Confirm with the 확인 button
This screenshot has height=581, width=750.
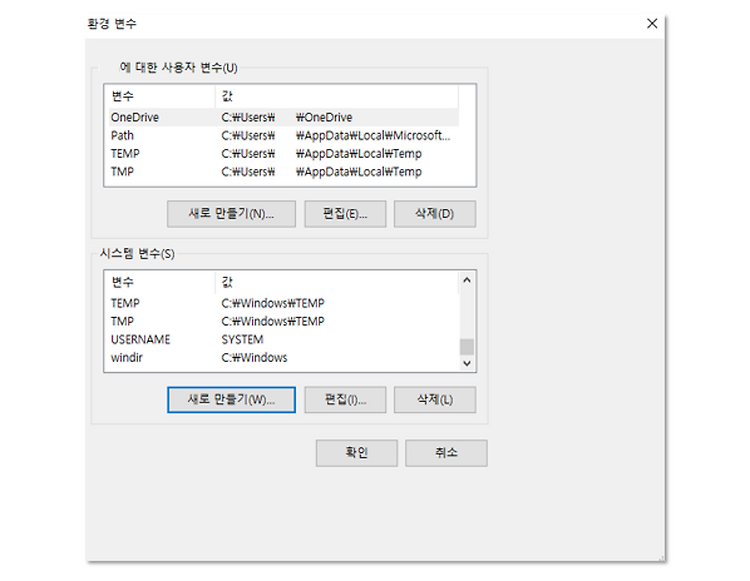point(357,453)
